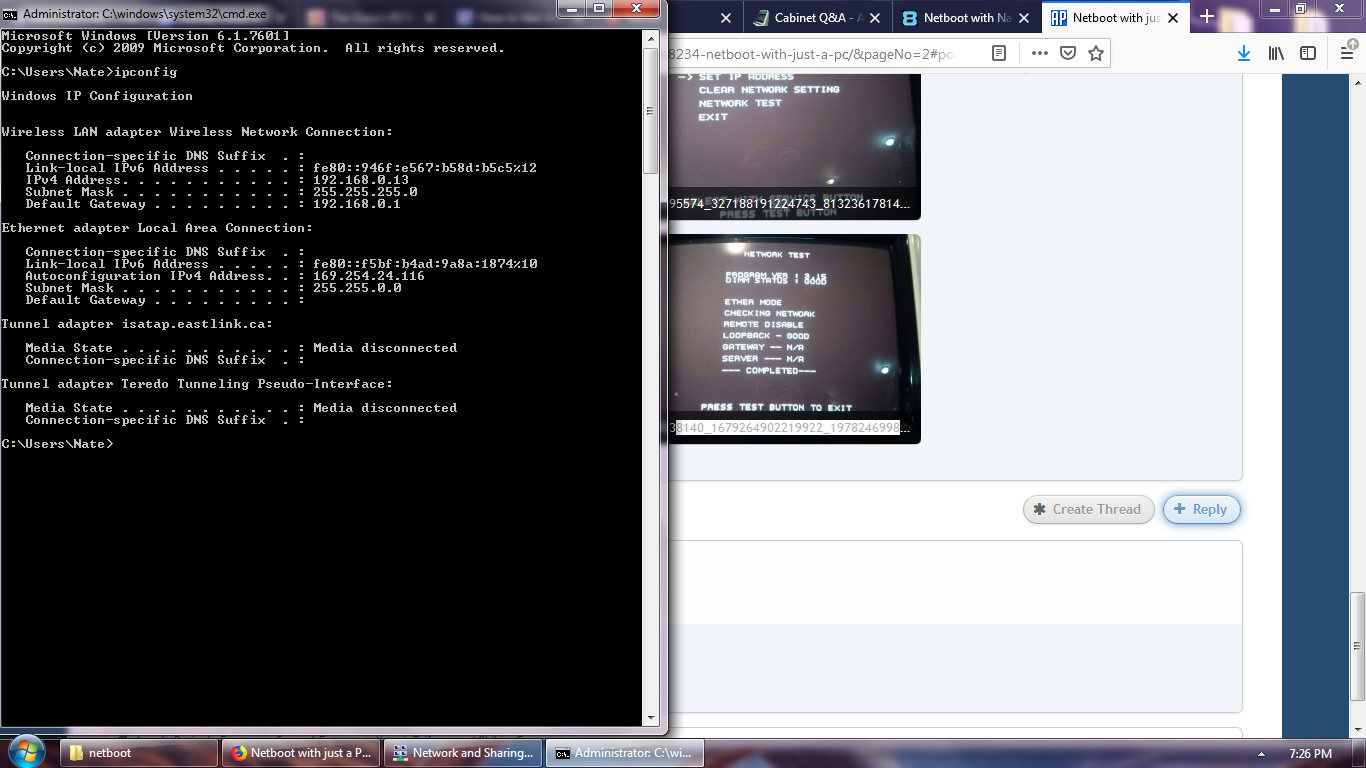Show hidden system tray icons arrow

point(1263,754)
